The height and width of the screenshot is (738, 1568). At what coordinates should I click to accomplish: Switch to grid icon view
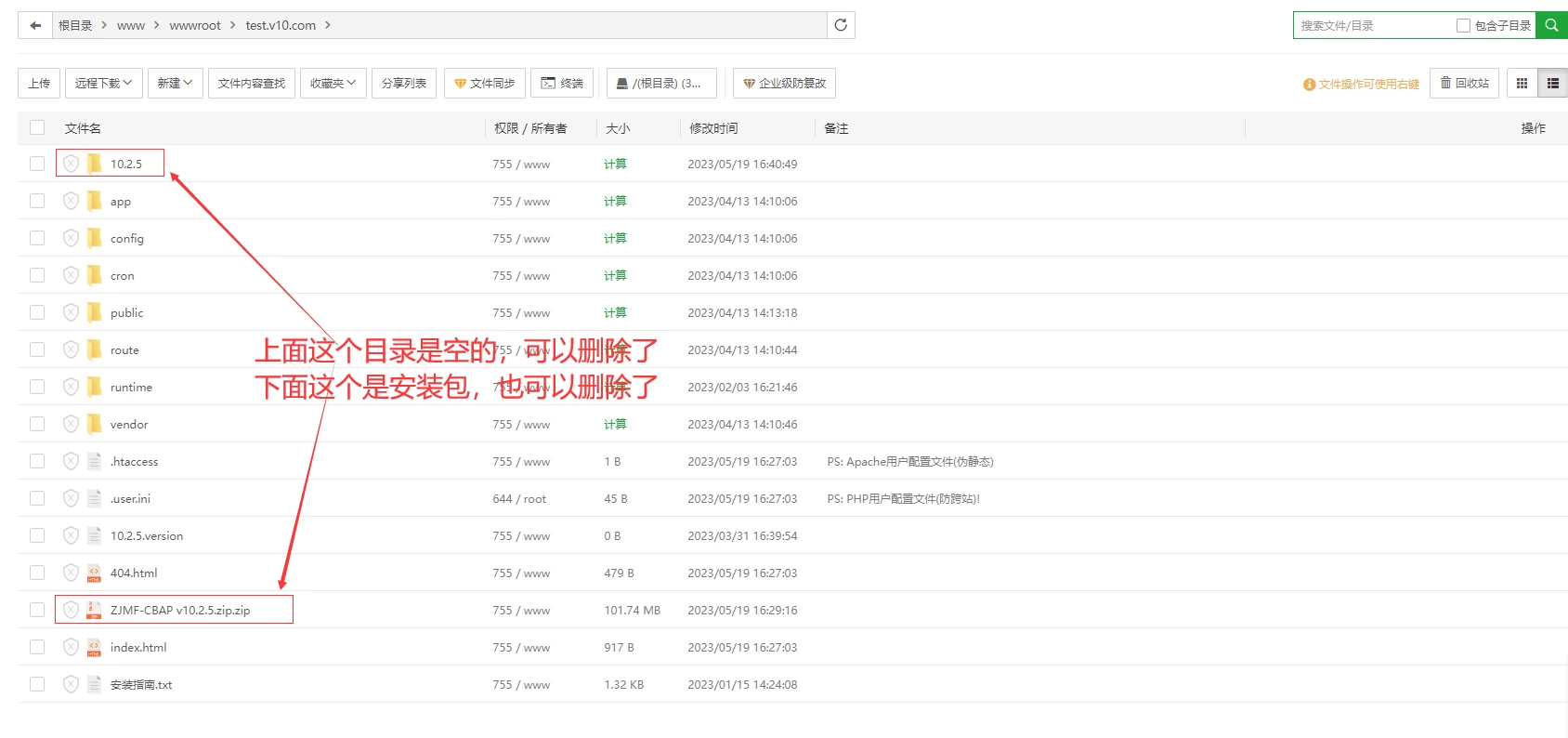coord(1522,84)
